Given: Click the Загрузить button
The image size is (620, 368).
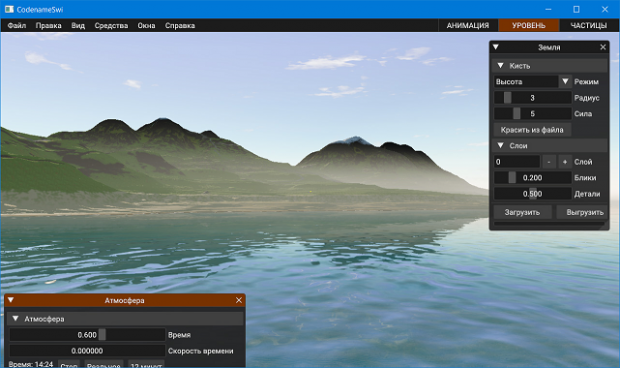Looking at the screenshot, I should point(522,212).
